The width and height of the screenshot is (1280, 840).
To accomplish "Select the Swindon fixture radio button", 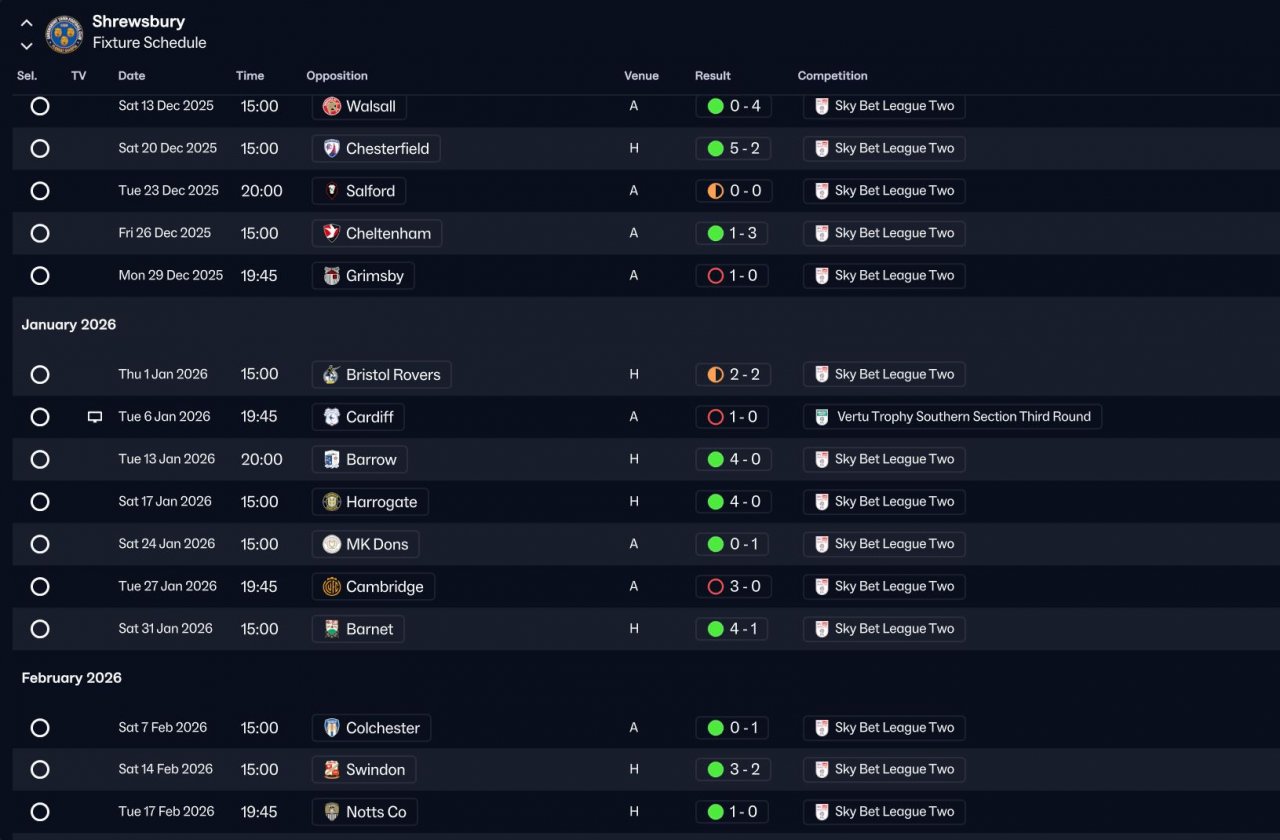I will coord(40,770).
